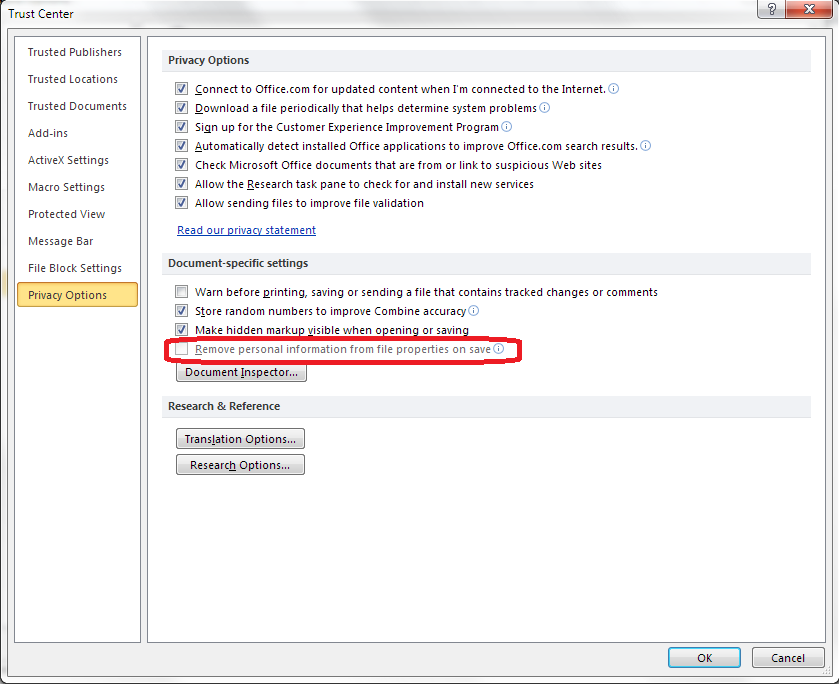Screen dimensions: 839x684
Task: Uncheck Connect to Office.com for updated content
Action: pos(182,89)
